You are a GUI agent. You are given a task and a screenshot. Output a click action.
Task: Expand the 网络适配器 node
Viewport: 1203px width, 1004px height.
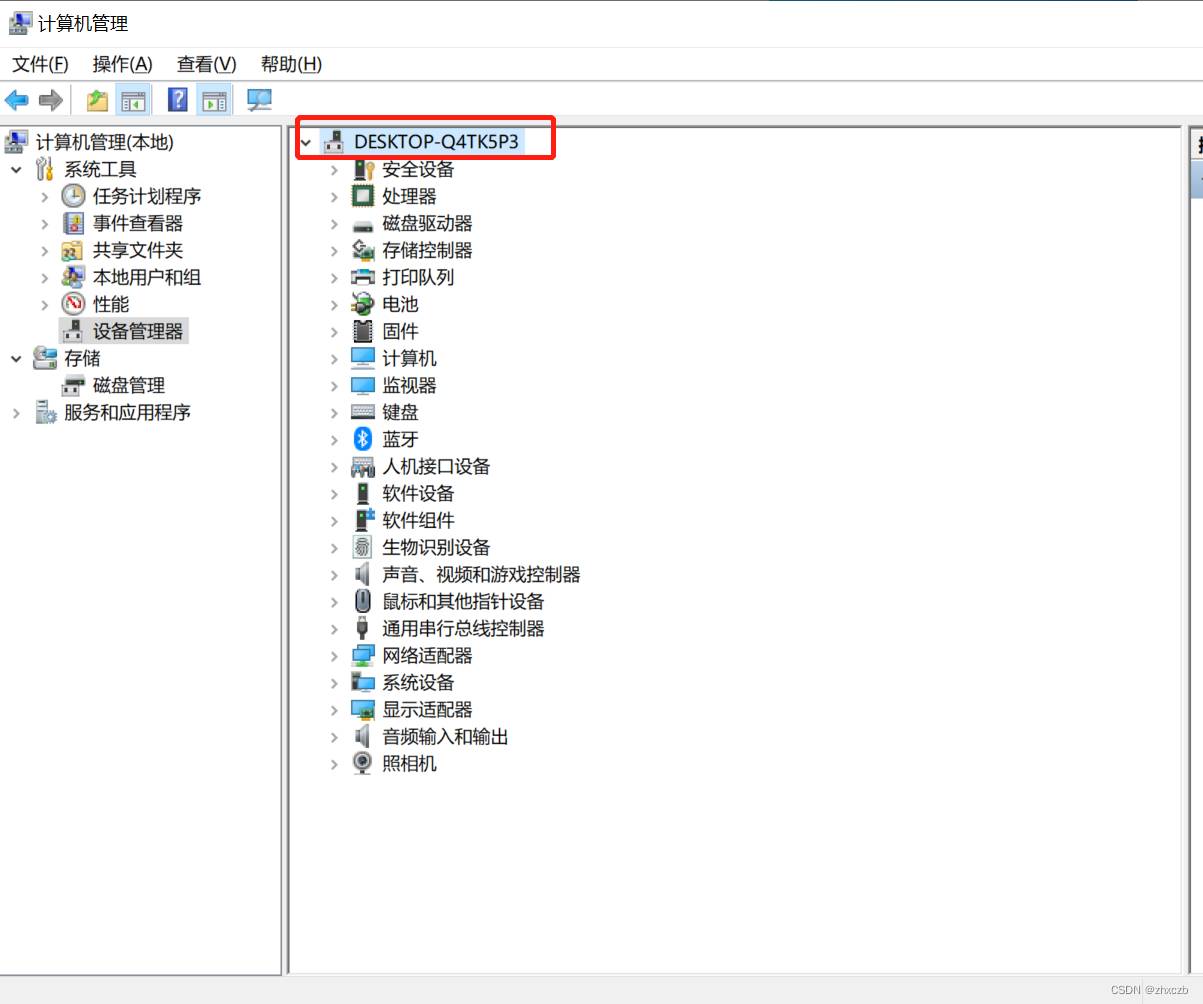334,656
